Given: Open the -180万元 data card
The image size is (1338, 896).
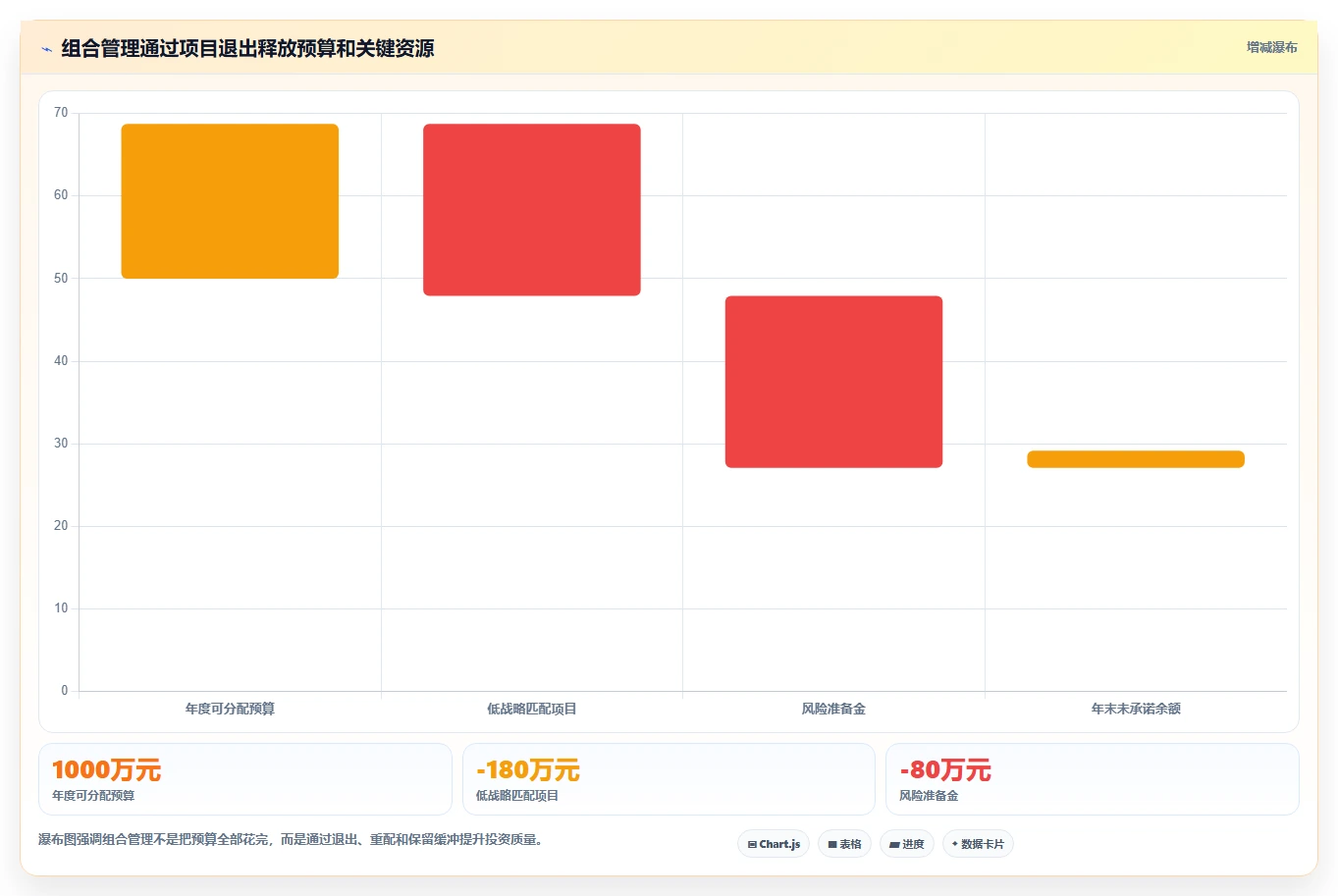Looking at the screenshot, I should pos(669,779).
